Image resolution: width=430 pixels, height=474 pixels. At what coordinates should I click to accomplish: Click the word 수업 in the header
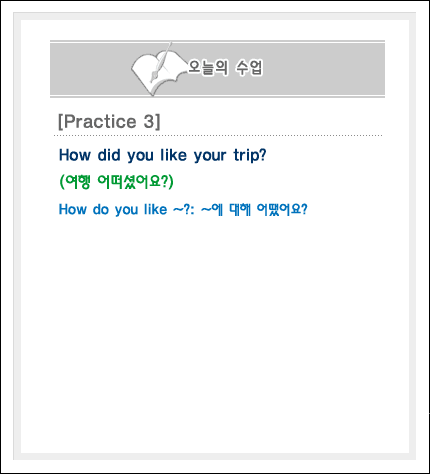click(249, 68)
